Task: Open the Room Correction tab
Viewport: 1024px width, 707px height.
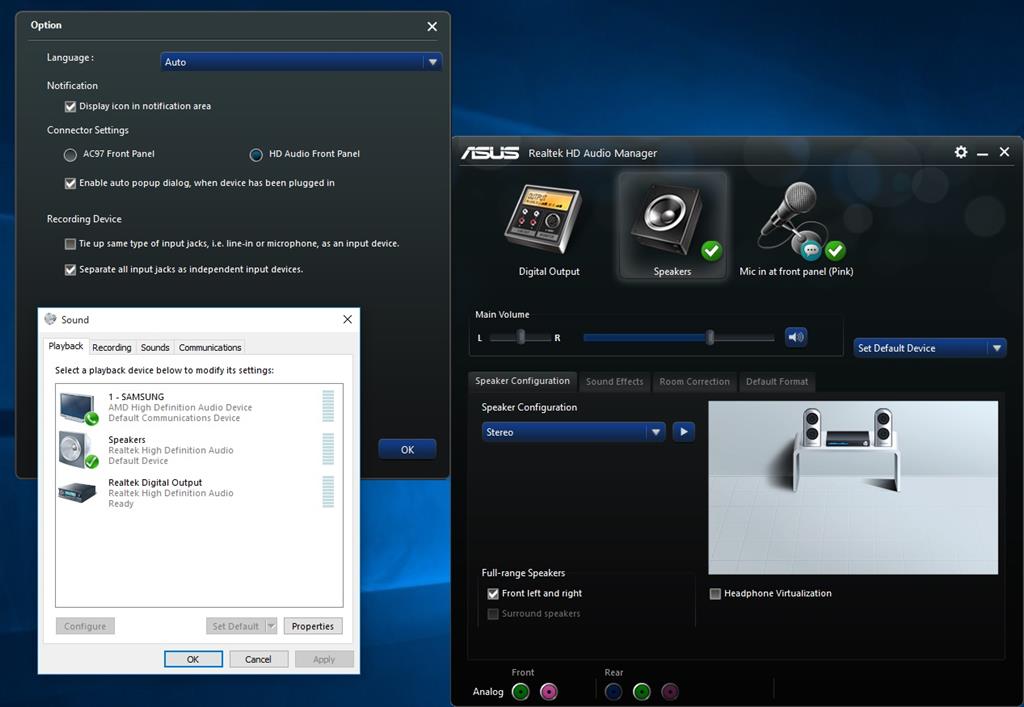Action: coord(694,381)
